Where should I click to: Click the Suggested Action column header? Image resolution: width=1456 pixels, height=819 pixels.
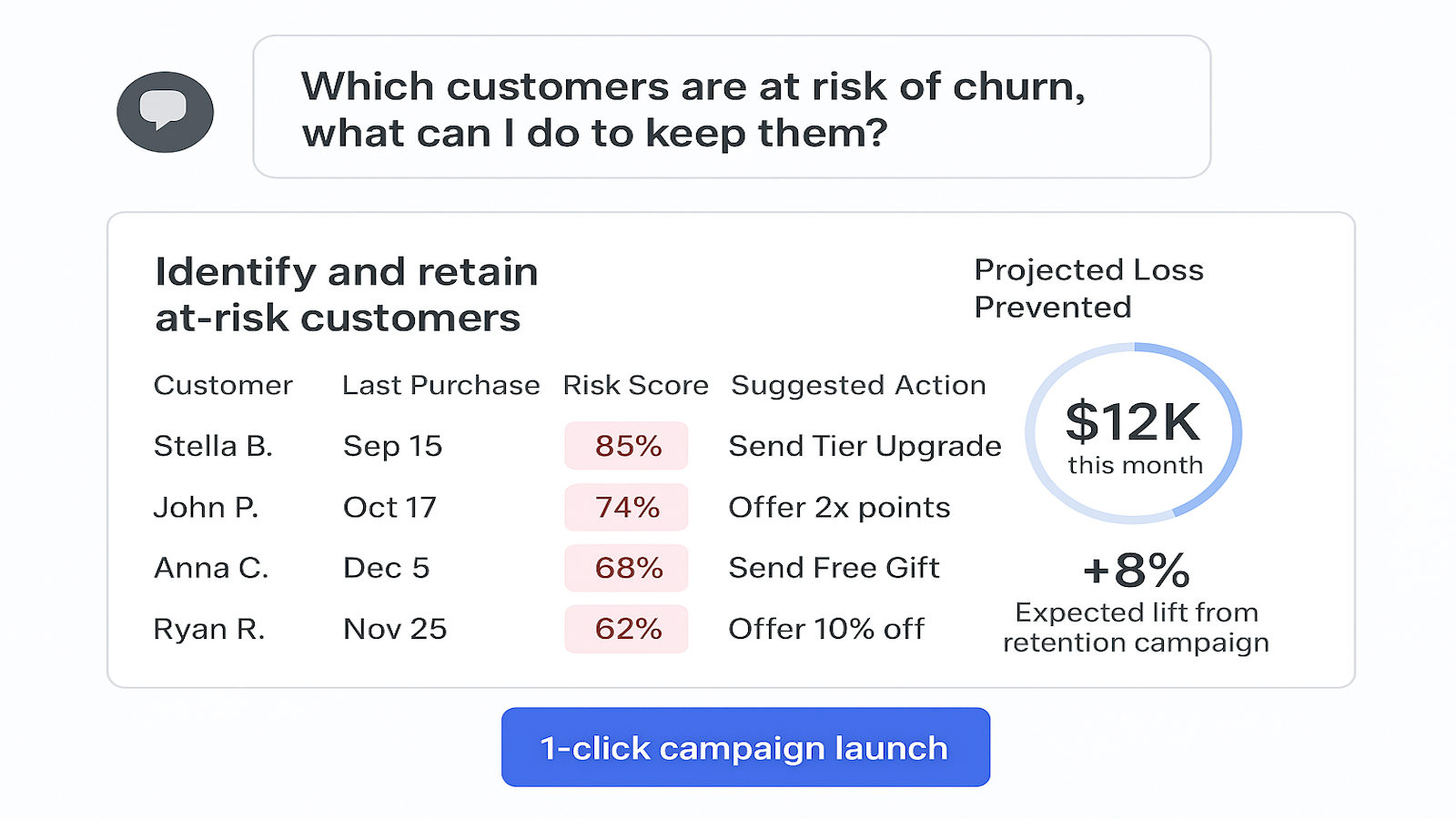tap(858, 385)
